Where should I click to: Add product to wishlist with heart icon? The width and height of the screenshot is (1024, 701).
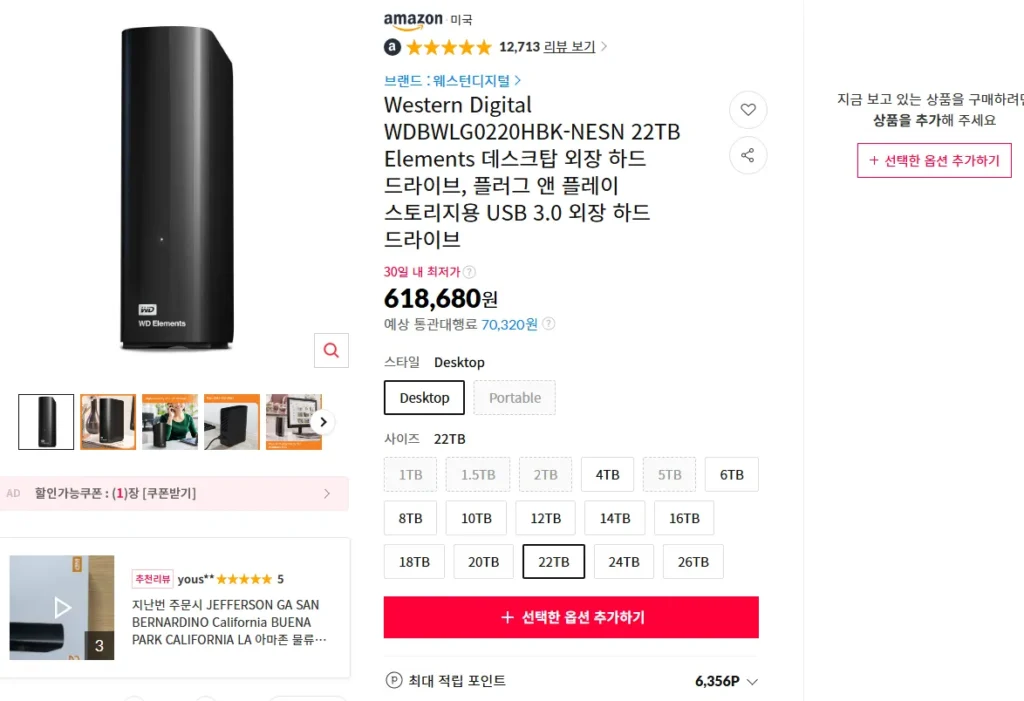pyautogui.click(x=748, y=110)
